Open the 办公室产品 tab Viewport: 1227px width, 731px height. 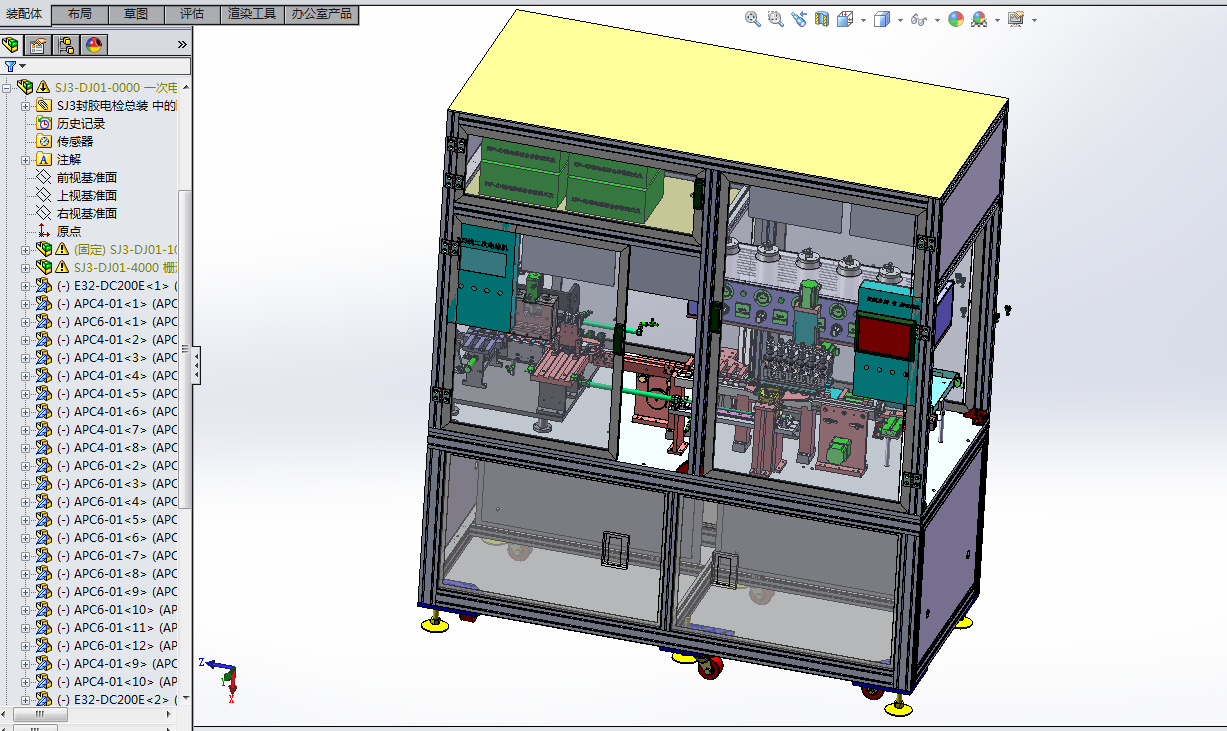click(321, 14)
